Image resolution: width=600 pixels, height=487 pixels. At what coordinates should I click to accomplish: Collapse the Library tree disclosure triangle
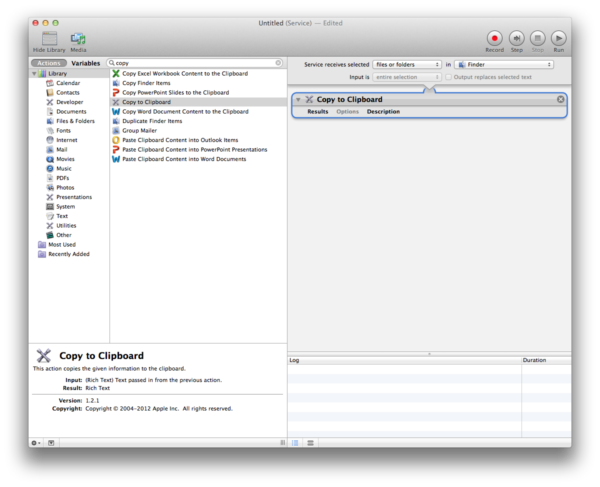click(34, 73)
